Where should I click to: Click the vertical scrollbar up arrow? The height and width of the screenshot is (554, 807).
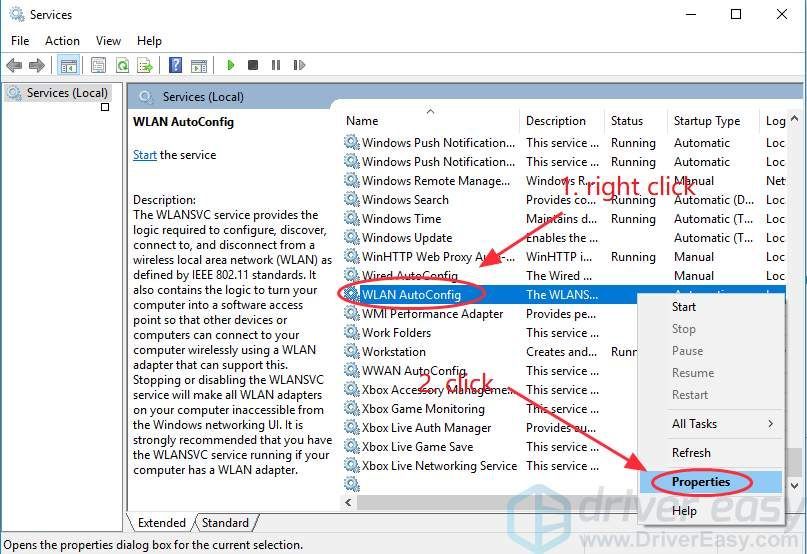794,119
